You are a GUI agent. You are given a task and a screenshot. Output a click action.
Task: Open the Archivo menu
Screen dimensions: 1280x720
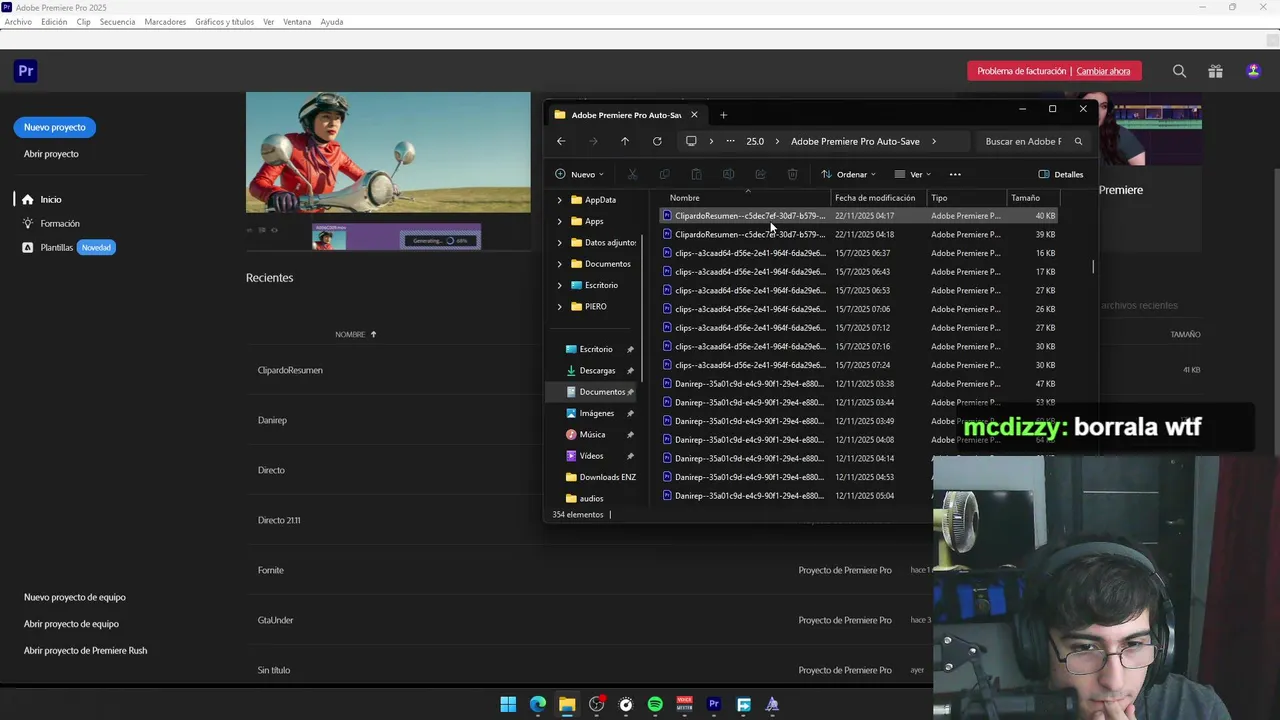tap(18, 22)
